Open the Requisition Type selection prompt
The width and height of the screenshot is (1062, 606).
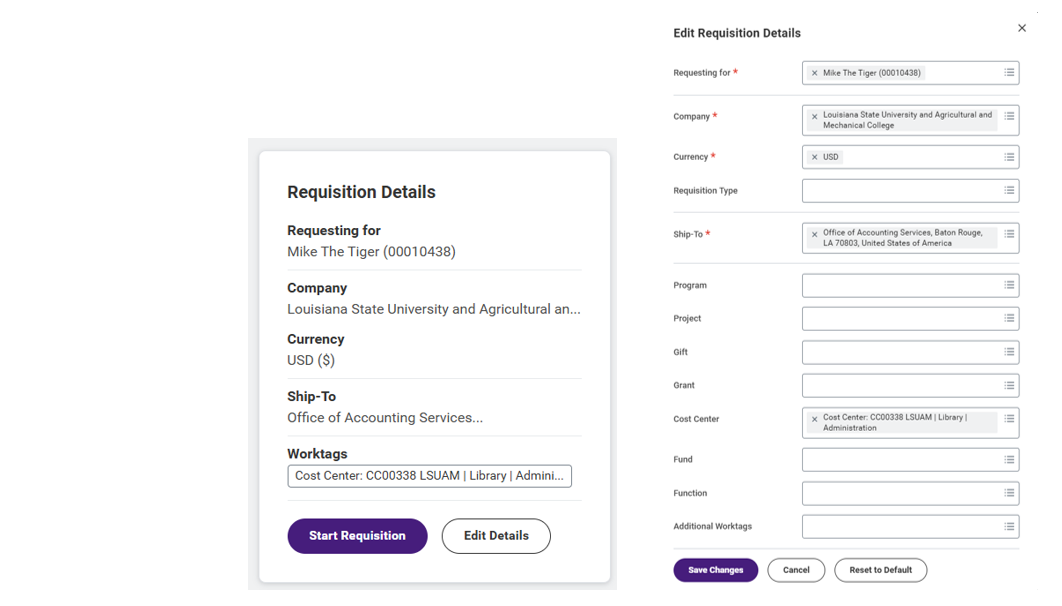tap(1009, 190)
